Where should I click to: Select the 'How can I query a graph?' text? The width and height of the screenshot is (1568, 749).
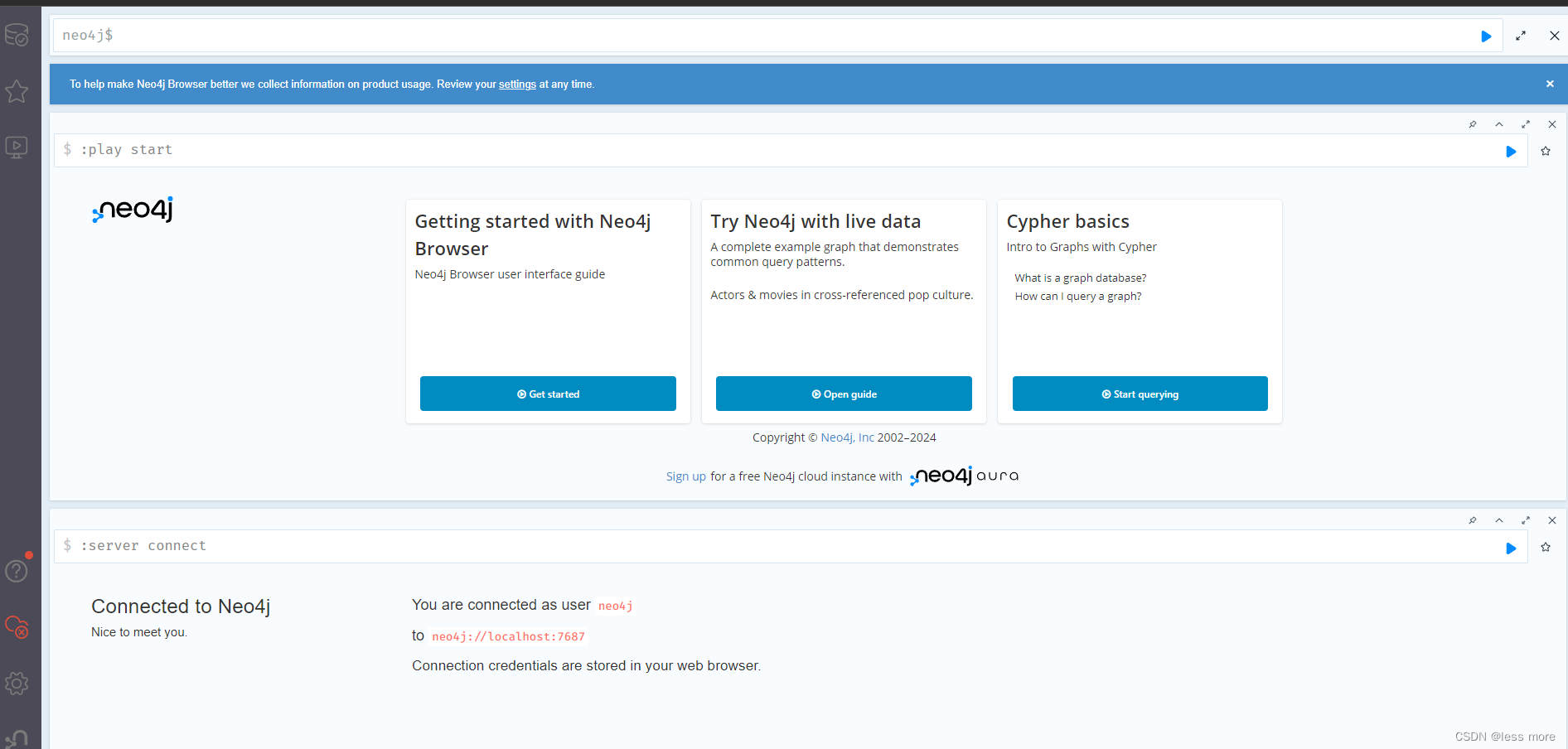pyautogui.click(x=1078, y=297)
